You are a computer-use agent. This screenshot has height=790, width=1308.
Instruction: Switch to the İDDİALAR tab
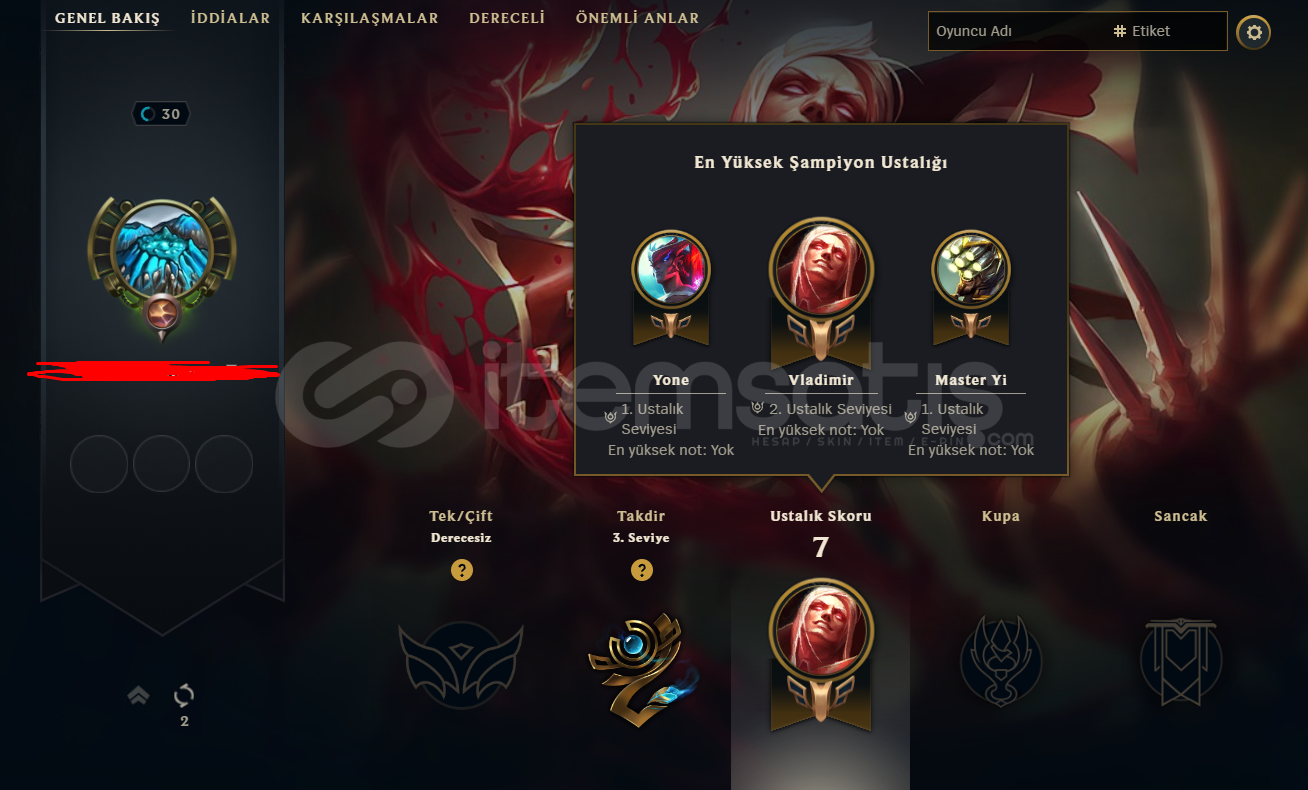click(x=230, y=18)
